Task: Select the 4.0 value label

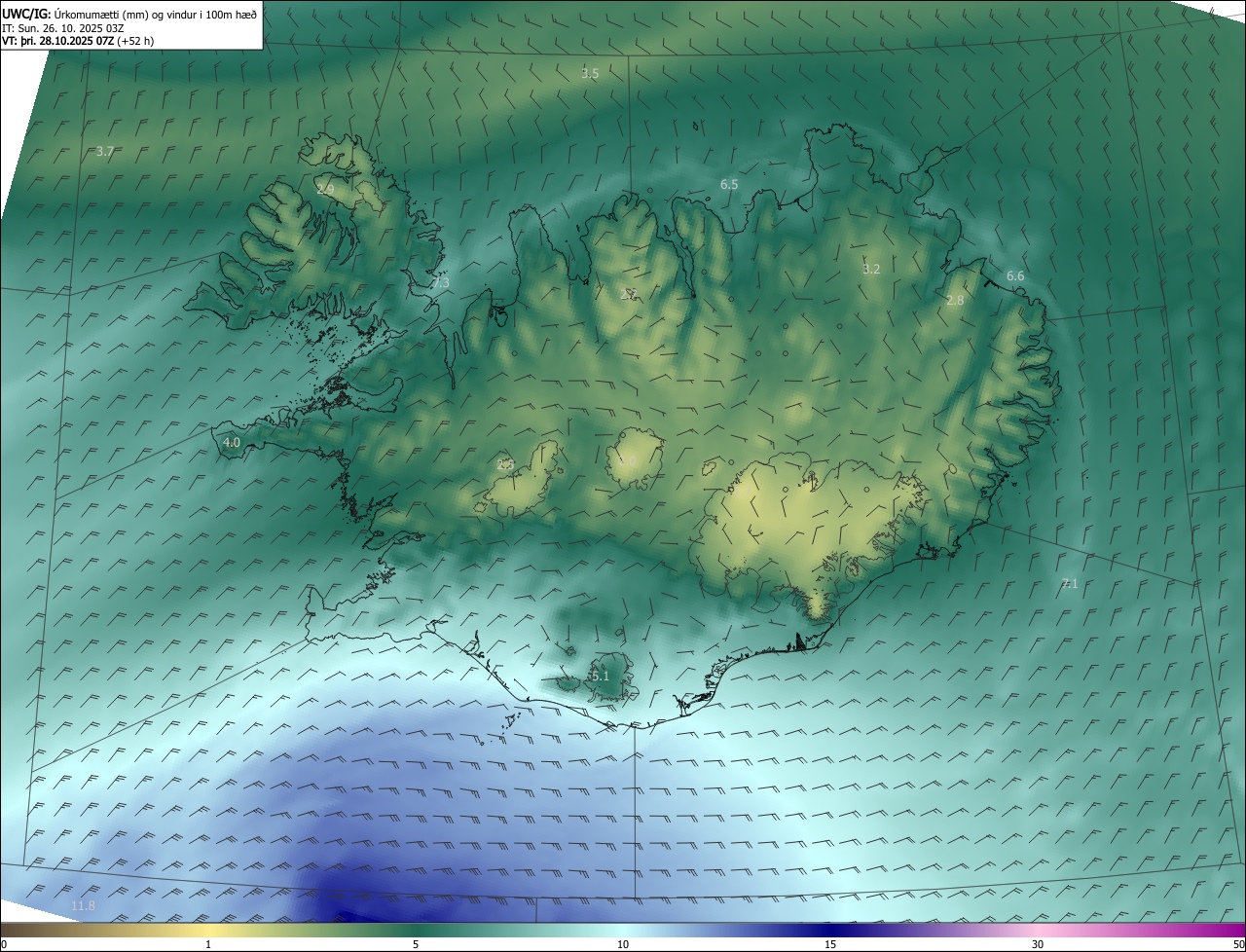Action: pos(232,442)
